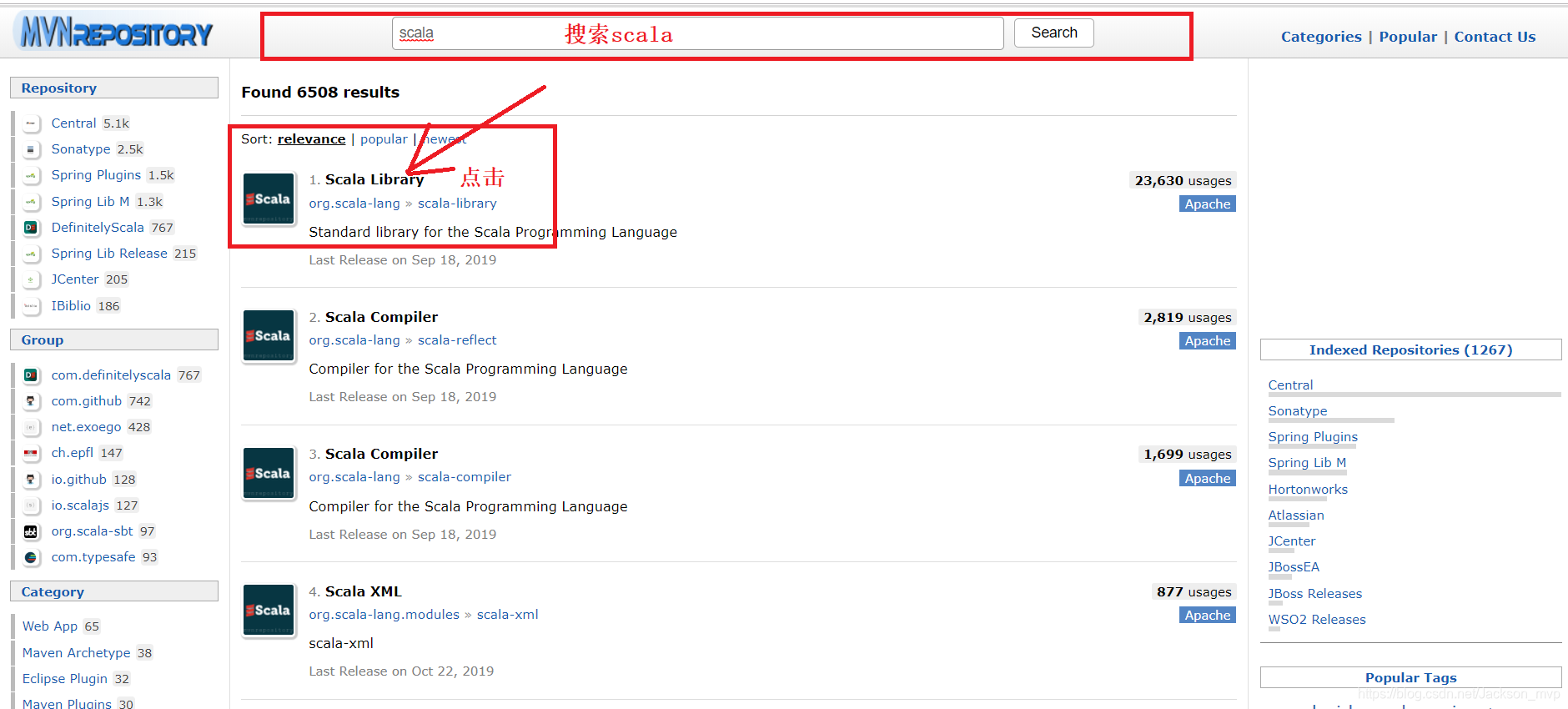The image size is (1568, 709).
Task: Select the Web App category
Action: point(50,626)
